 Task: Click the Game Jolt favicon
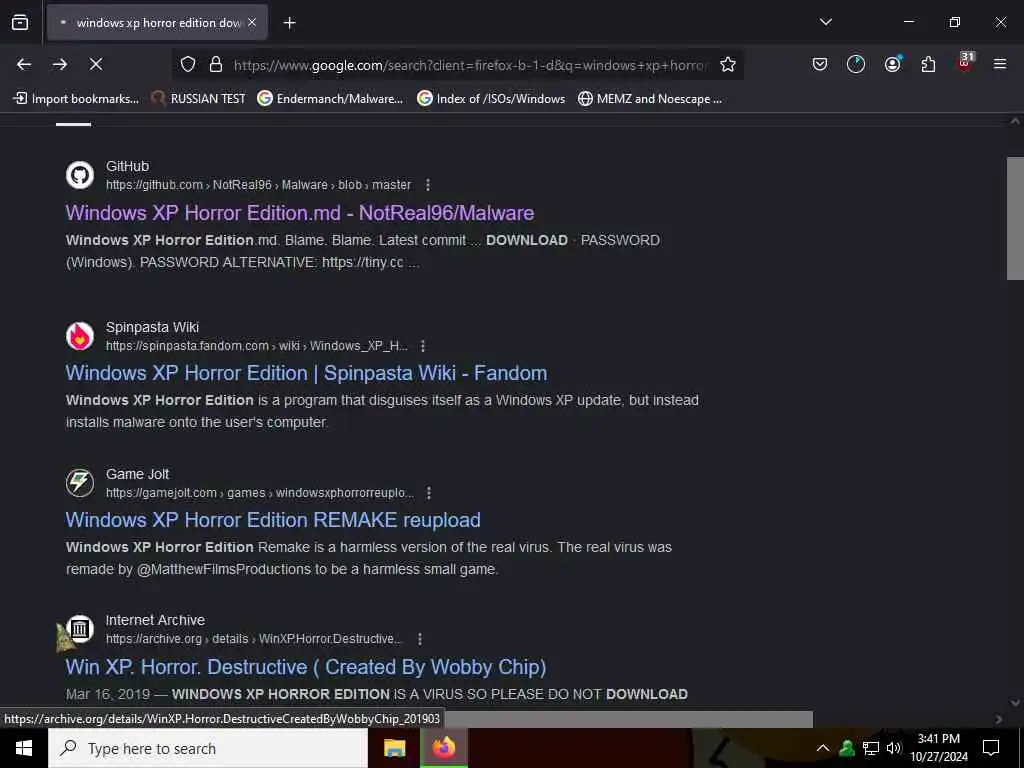pyautogui.click(x=80, y=483)
